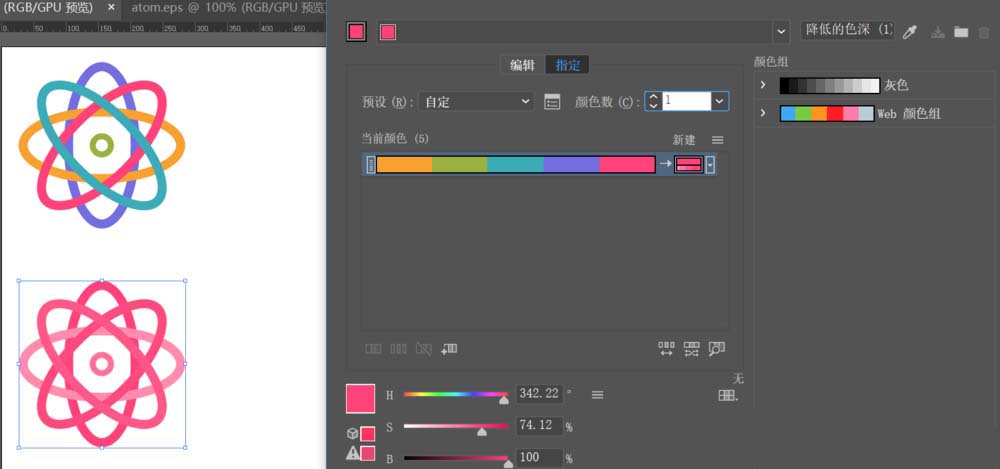Click the save color group icon
The height and width of the screenshot is (469, 1000).
[x=938, y=32]
